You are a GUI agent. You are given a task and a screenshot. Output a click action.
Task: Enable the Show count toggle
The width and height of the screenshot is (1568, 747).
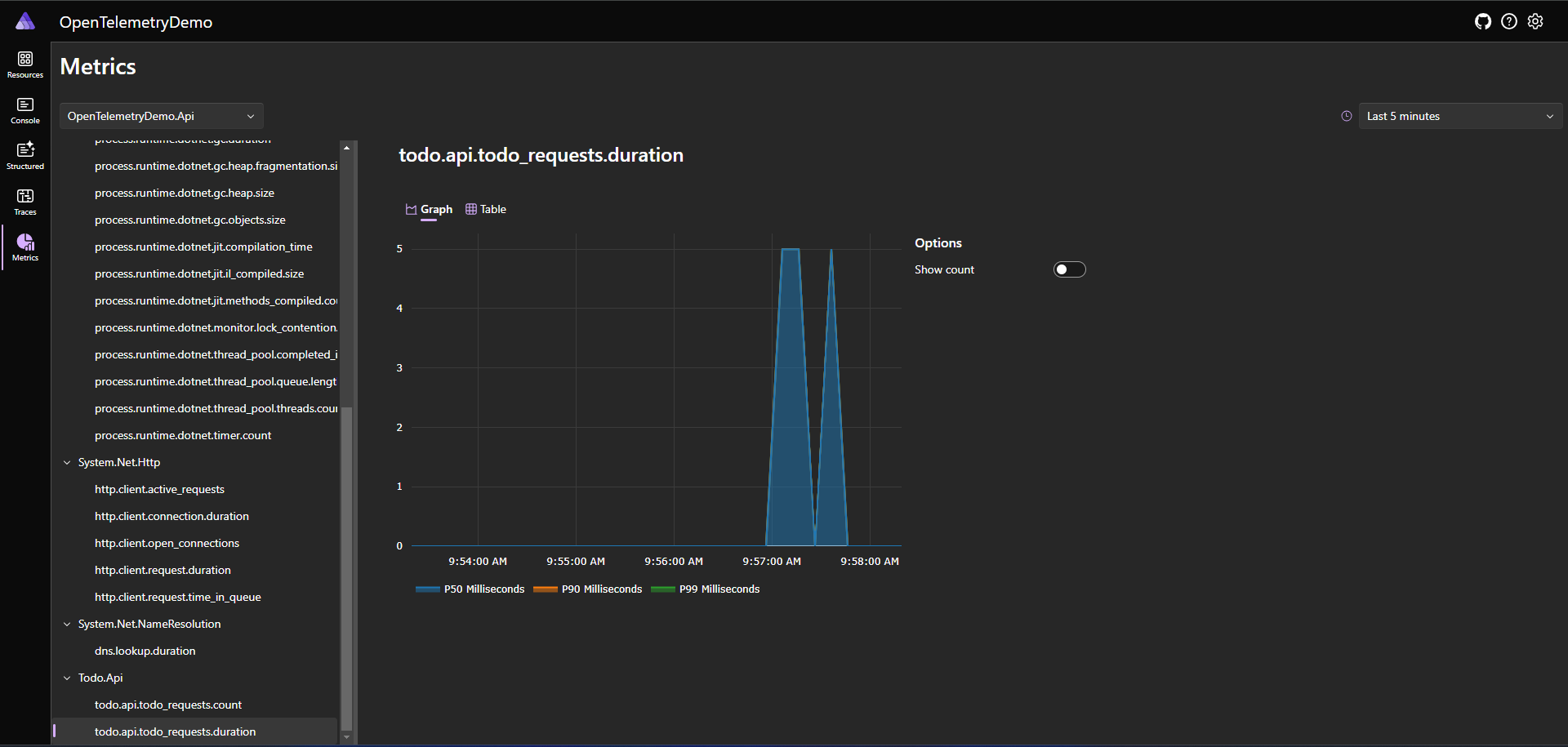coord(1070,269)
